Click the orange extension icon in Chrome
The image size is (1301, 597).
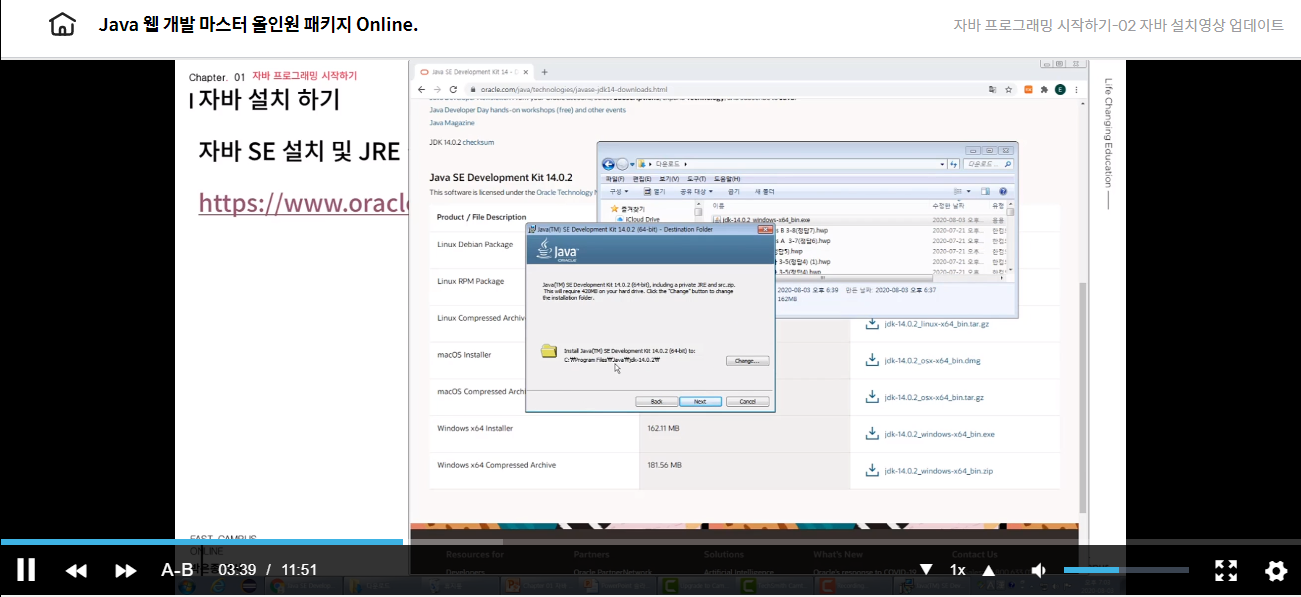[x=1027, y=89]
